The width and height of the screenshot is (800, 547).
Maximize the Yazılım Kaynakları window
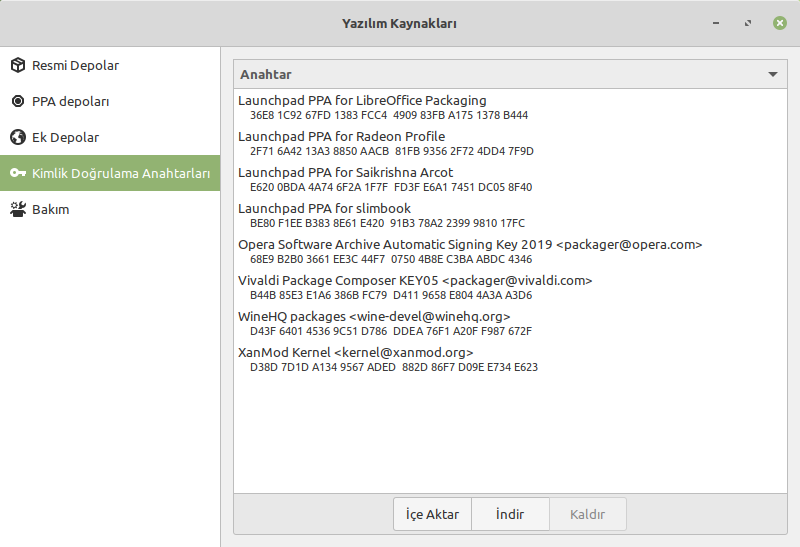coord(748,23)
